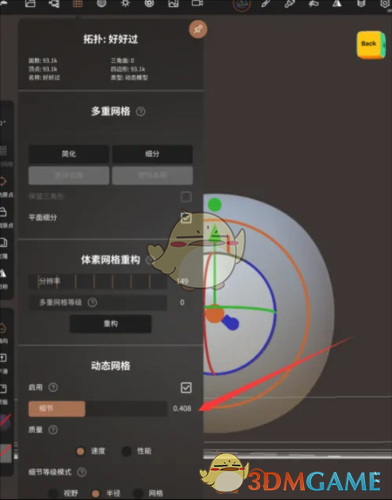Toggle the 启用 dynamic mesh checkbox
This screenshot has height=500, width=392.
(186, 388)
